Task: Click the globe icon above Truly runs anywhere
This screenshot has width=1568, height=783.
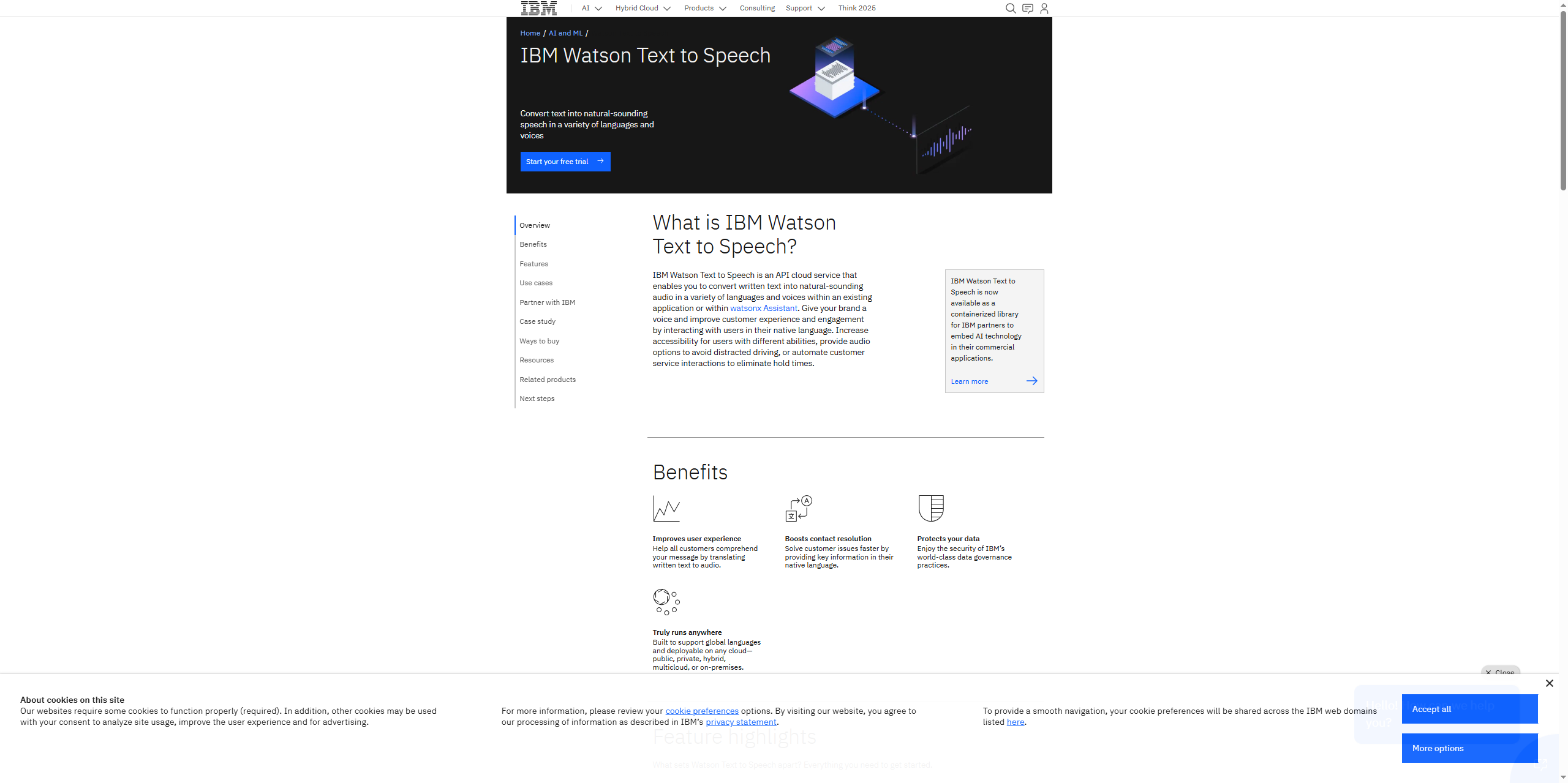Action: tap(666, 601)
